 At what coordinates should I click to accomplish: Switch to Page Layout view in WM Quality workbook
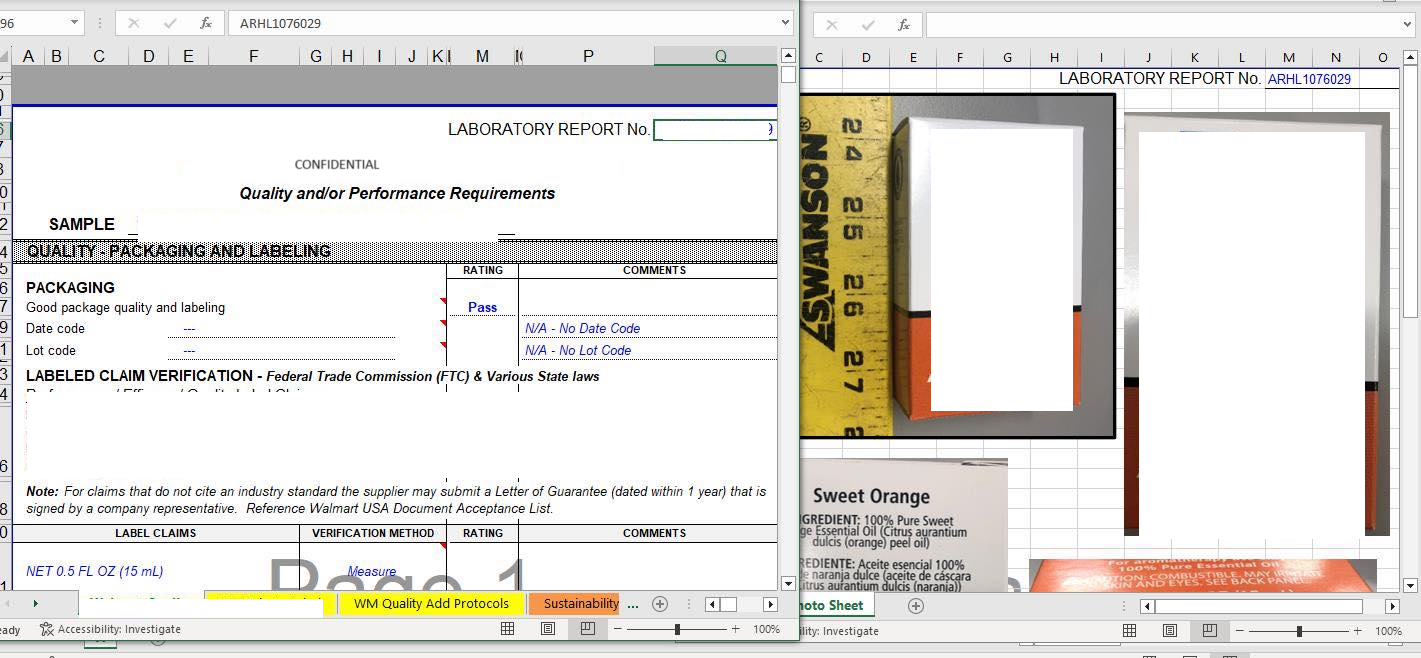click(548, 629)
